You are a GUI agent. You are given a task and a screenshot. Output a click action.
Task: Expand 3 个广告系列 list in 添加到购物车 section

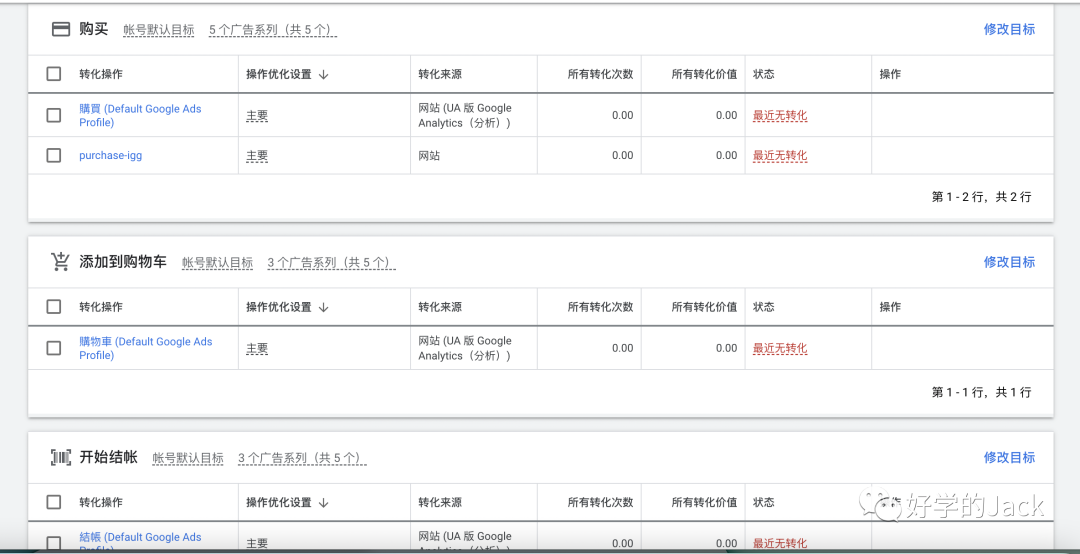[x=331, y=263]
